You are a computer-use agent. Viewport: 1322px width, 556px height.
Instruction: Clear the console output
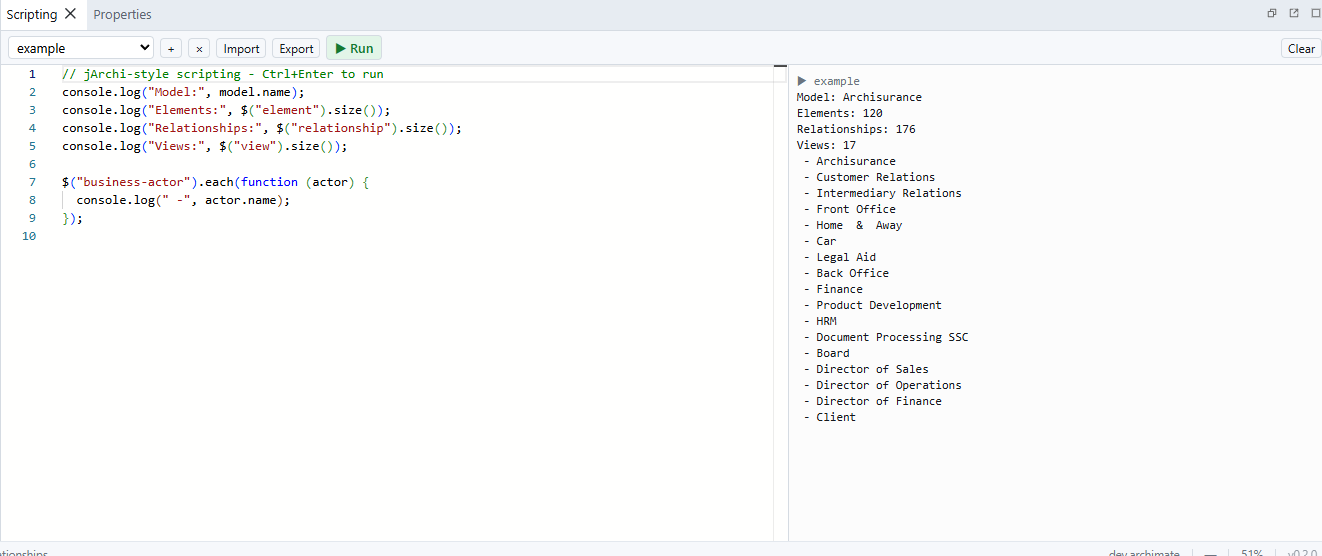click(1301, 48)
